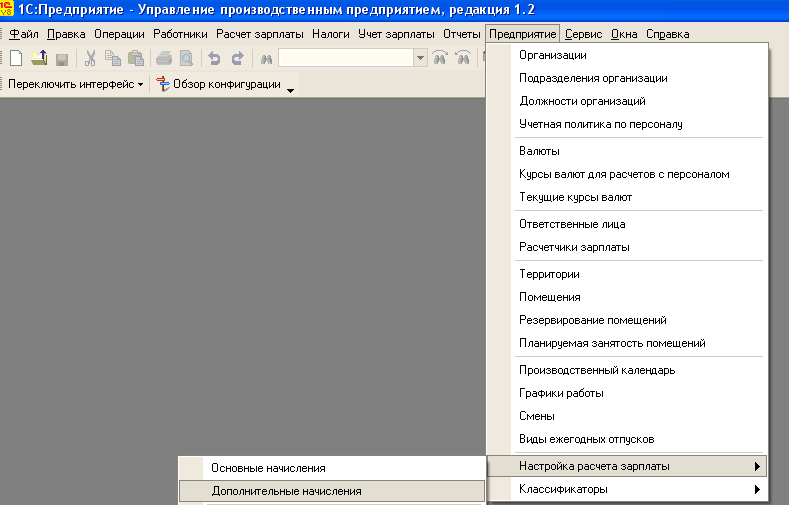Viewport: 789px width, 505px height.
Task: Click the Find previous binoculars icon
Action: click(x=463, y=58)
